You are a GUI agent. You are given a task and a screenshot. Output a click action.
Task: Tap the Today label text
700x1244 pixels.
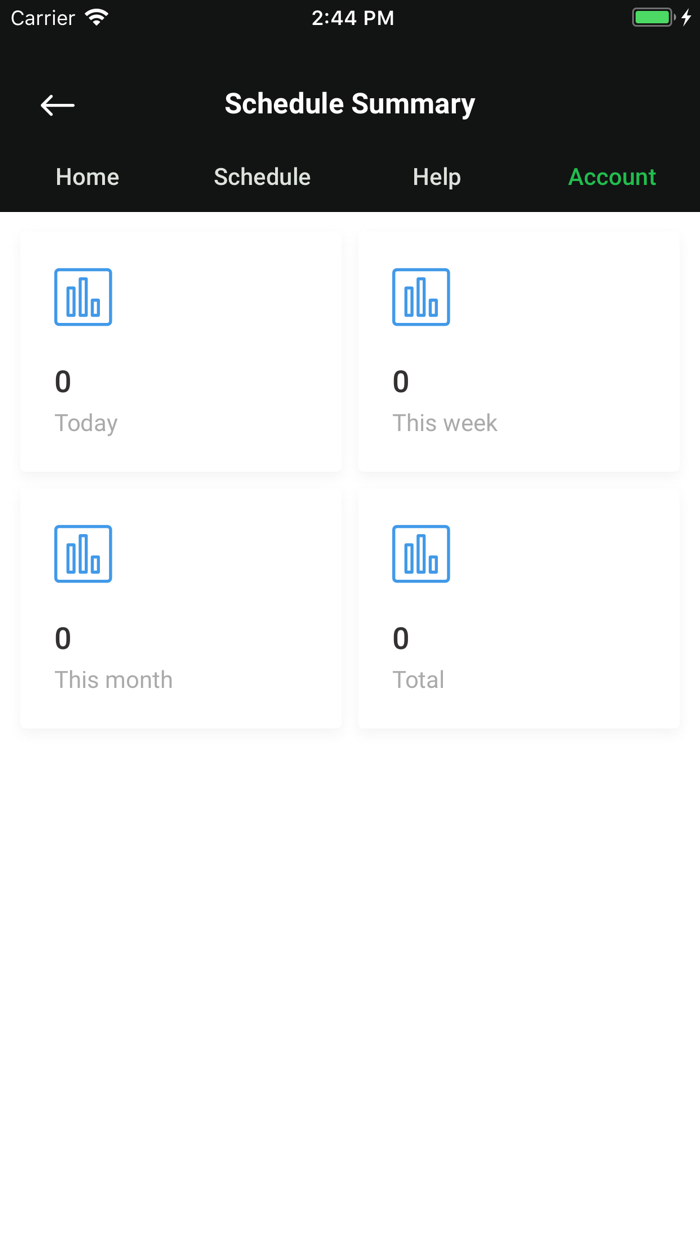click(x=86, y=423)
